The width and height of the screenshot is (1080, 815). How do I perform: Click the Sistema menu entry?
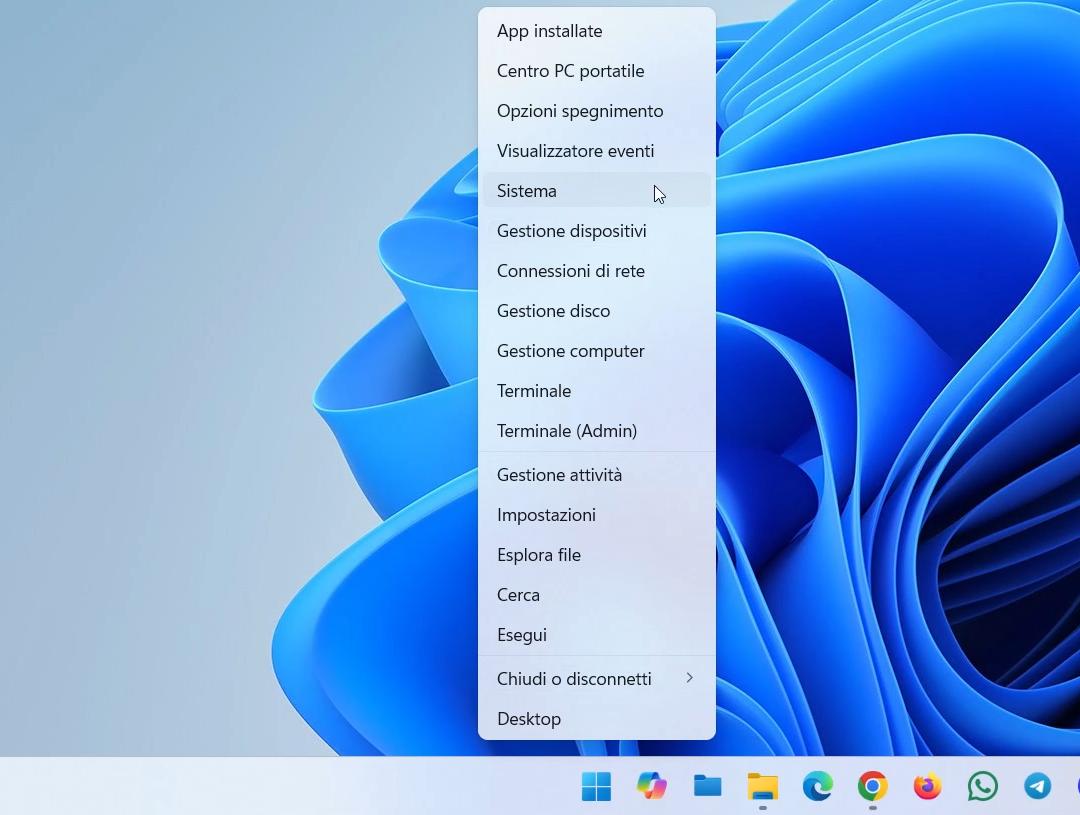[527, 191]
